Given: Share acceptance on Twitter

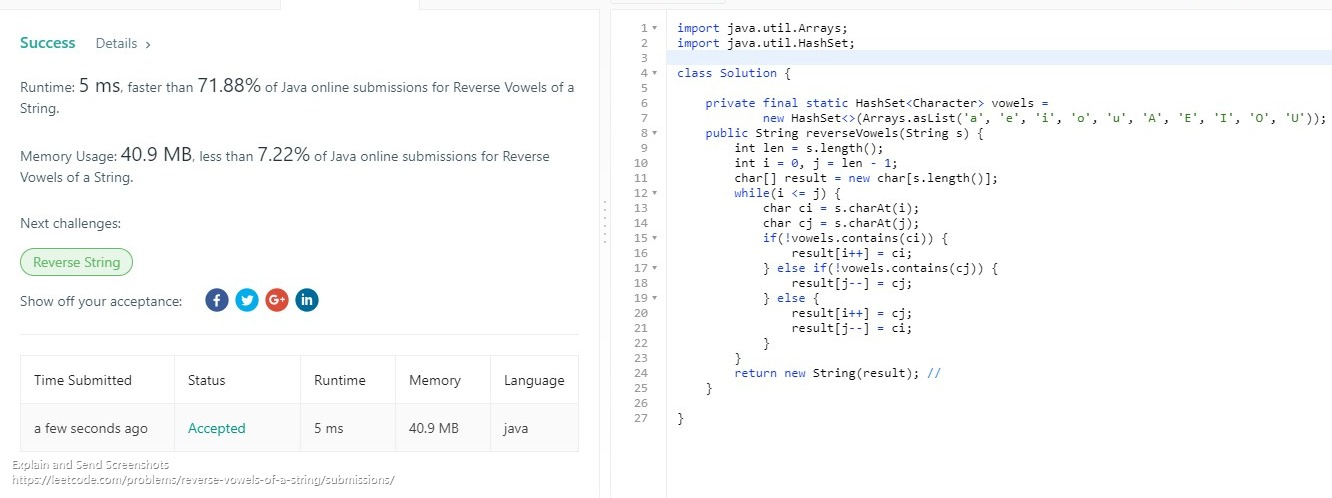Looking at the screenshot, I should 247,300.
